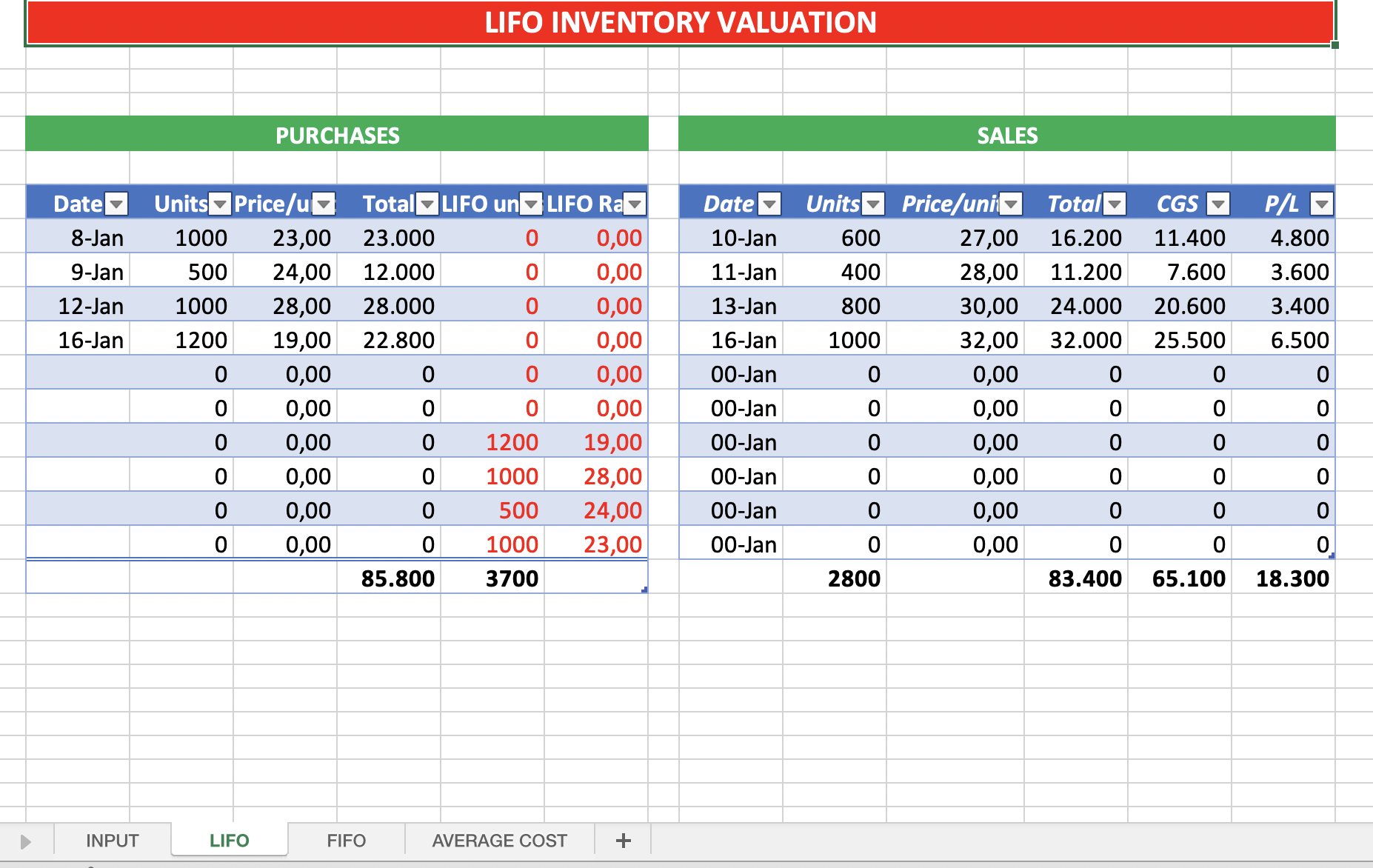Select P/L cell 4.800

(1283, 238)
